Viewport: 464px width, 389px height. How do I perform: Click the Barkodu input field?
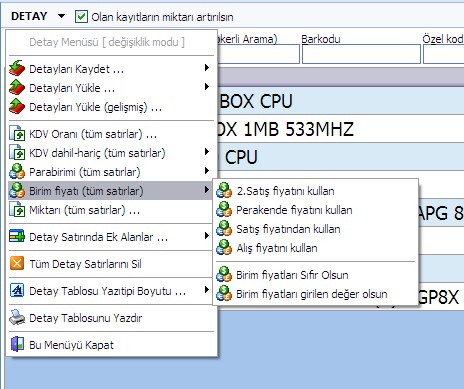[361, 54]
